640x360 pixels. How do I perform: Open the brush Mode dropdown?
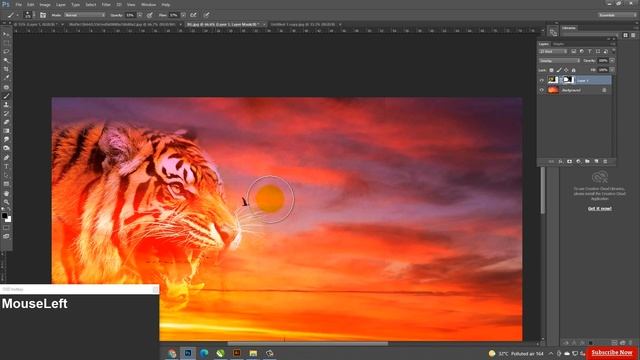pyautogui.click(x=85, y=15)
